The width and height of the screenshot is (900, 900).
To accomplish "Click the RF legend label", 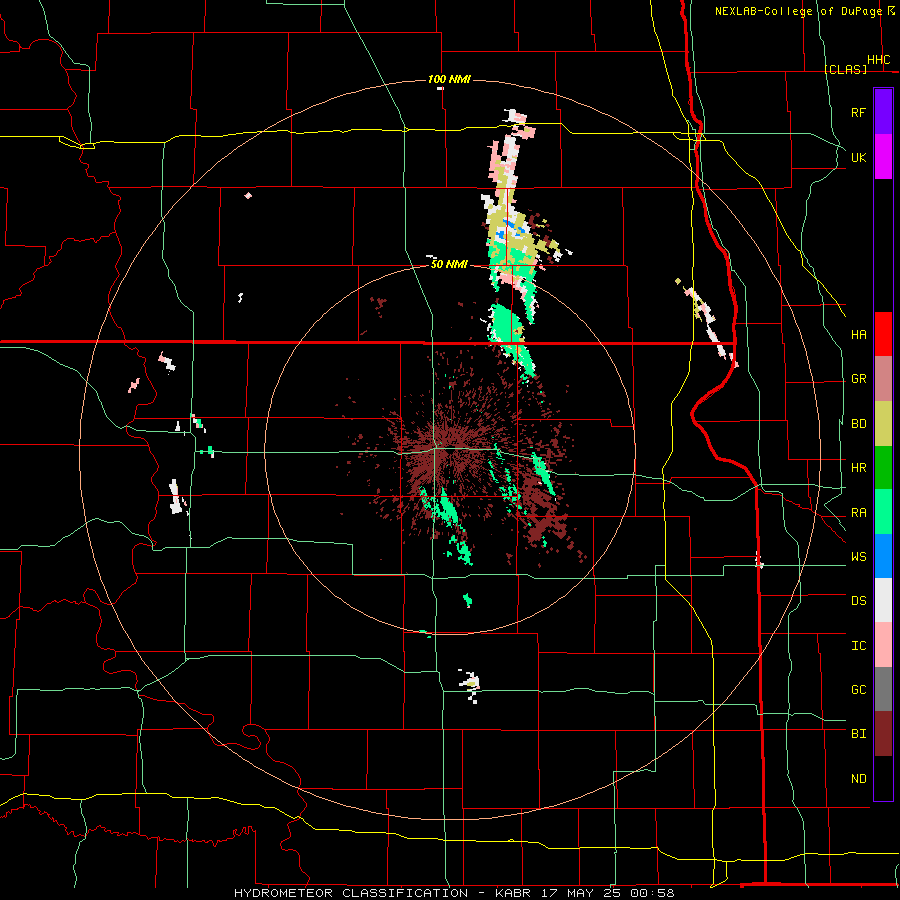I will point(858,112).
